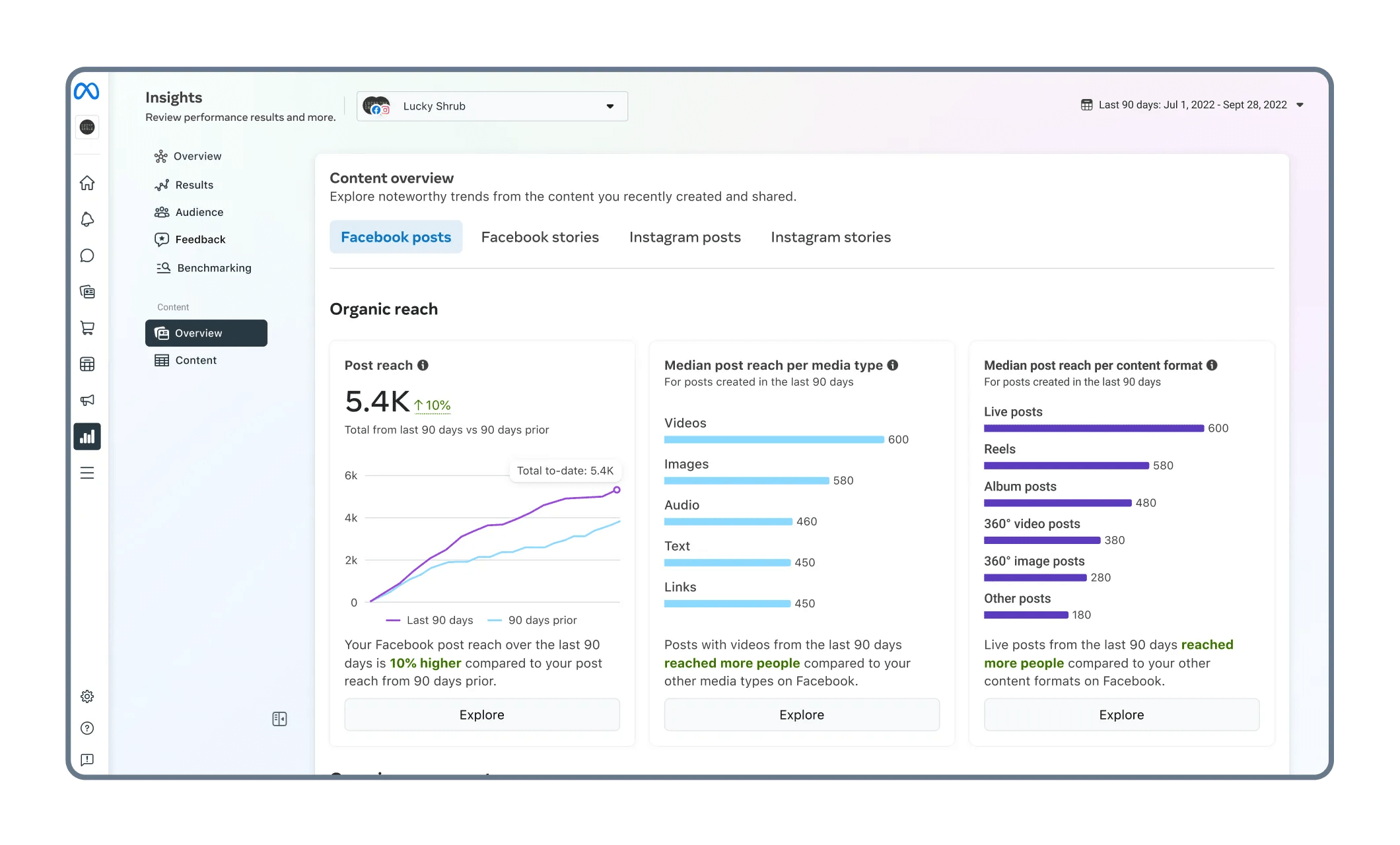Explore median post reach per content format

[x=1121, y=714]
